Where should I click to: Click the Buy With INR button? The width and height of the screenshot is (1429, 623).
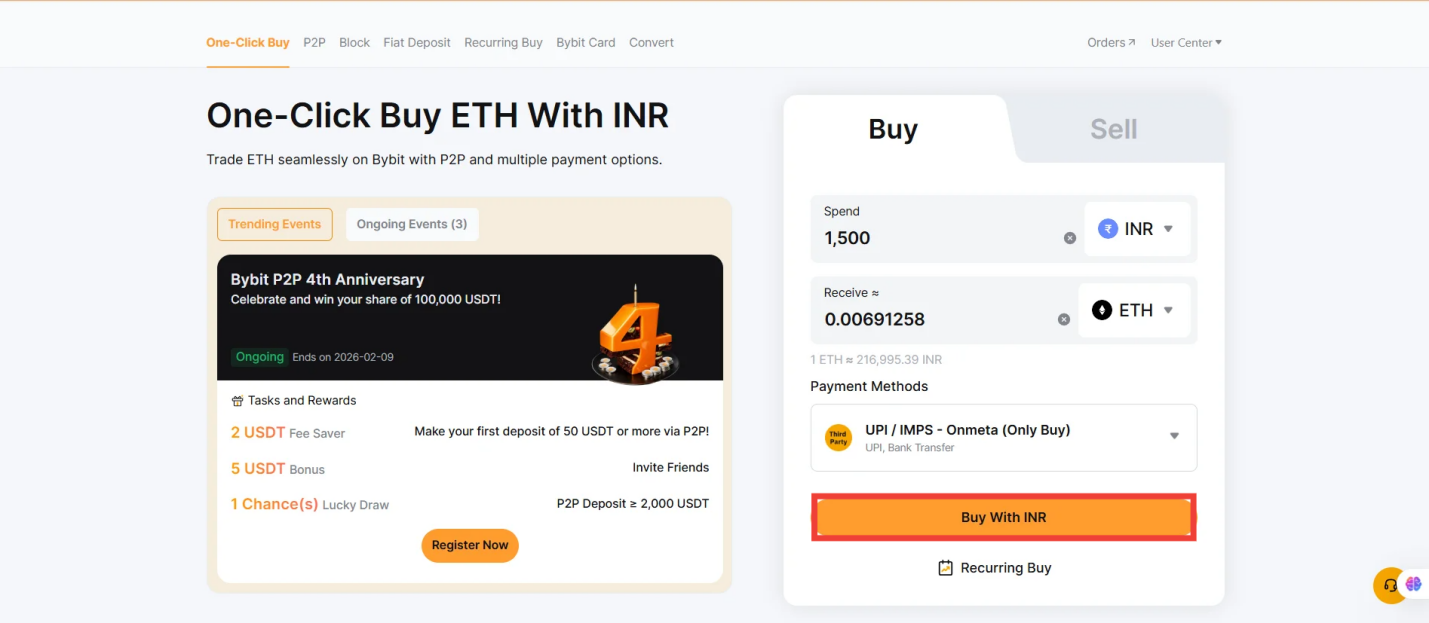(x=1003, y=517)
